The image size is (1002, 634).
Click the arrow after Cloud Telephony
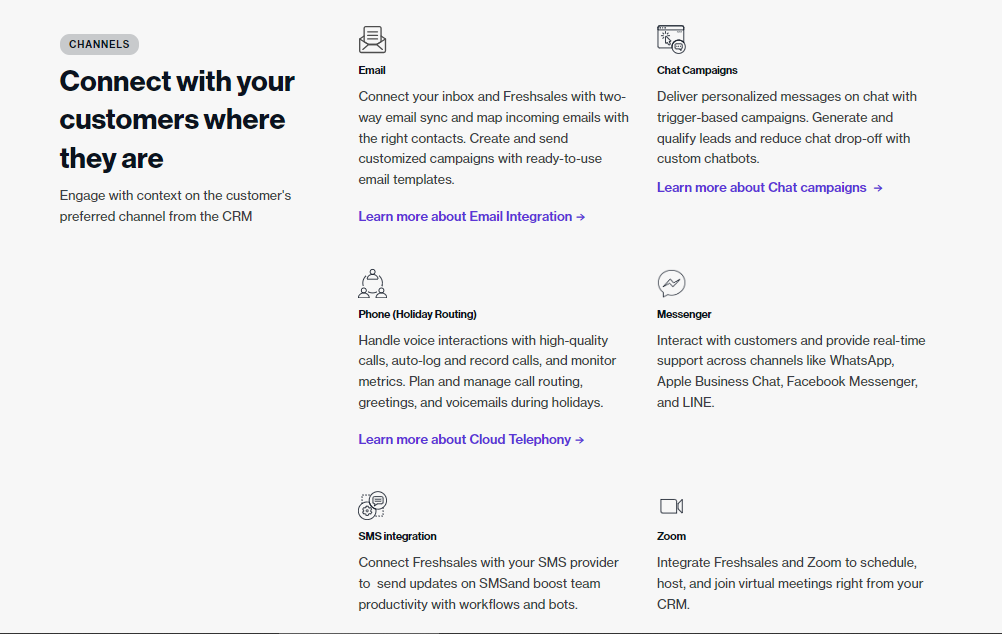point(580,440)
